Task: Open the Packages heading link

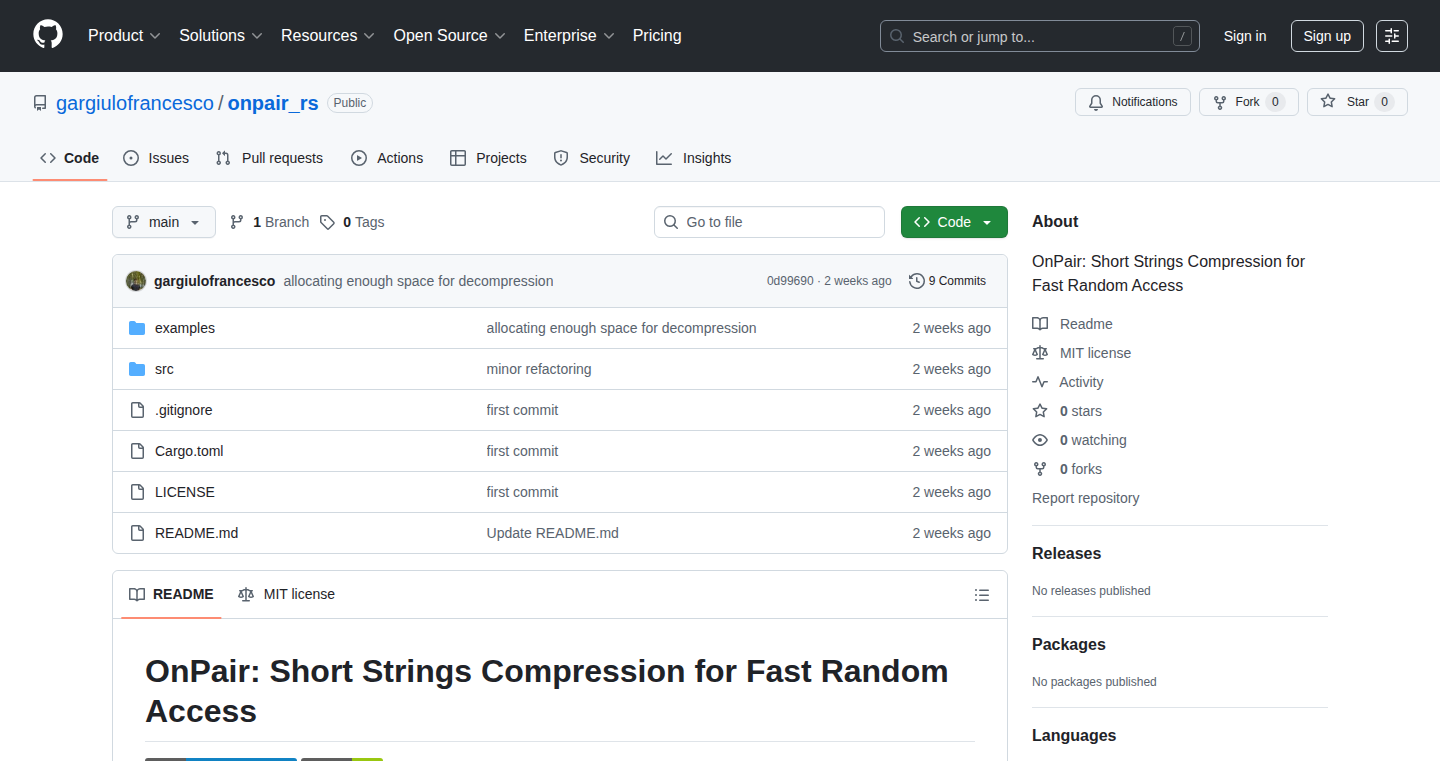Action: point(1069,644)
